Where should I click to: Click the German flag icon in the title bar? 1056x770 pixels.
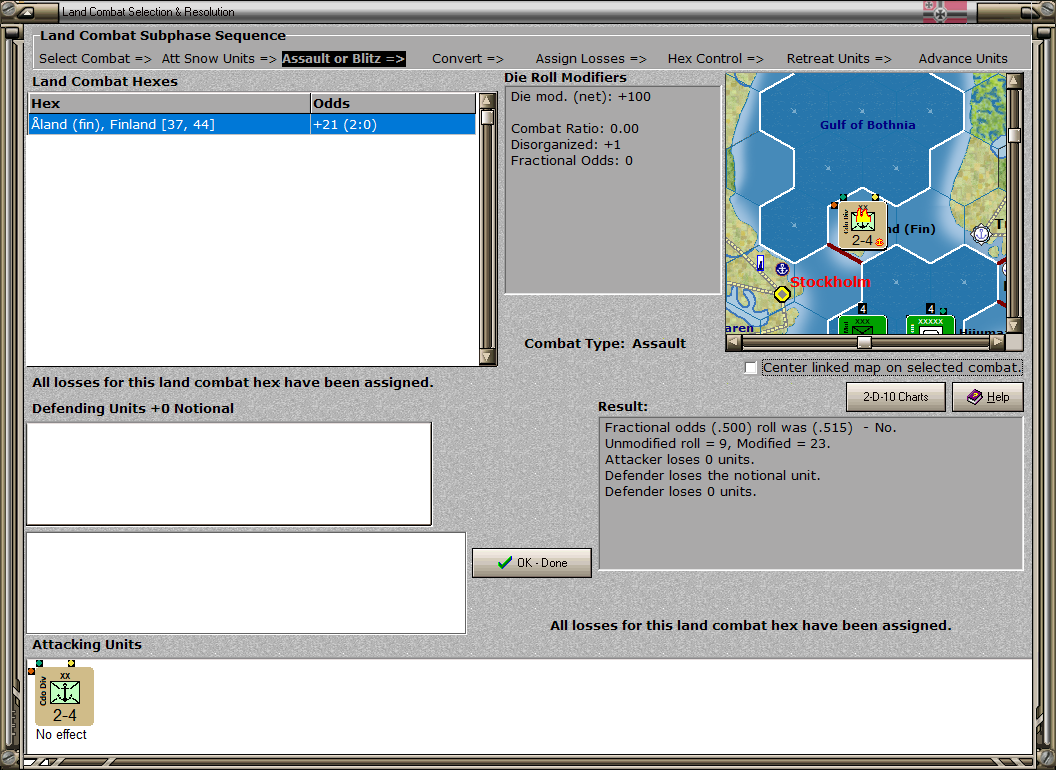[x=944, y=11]
